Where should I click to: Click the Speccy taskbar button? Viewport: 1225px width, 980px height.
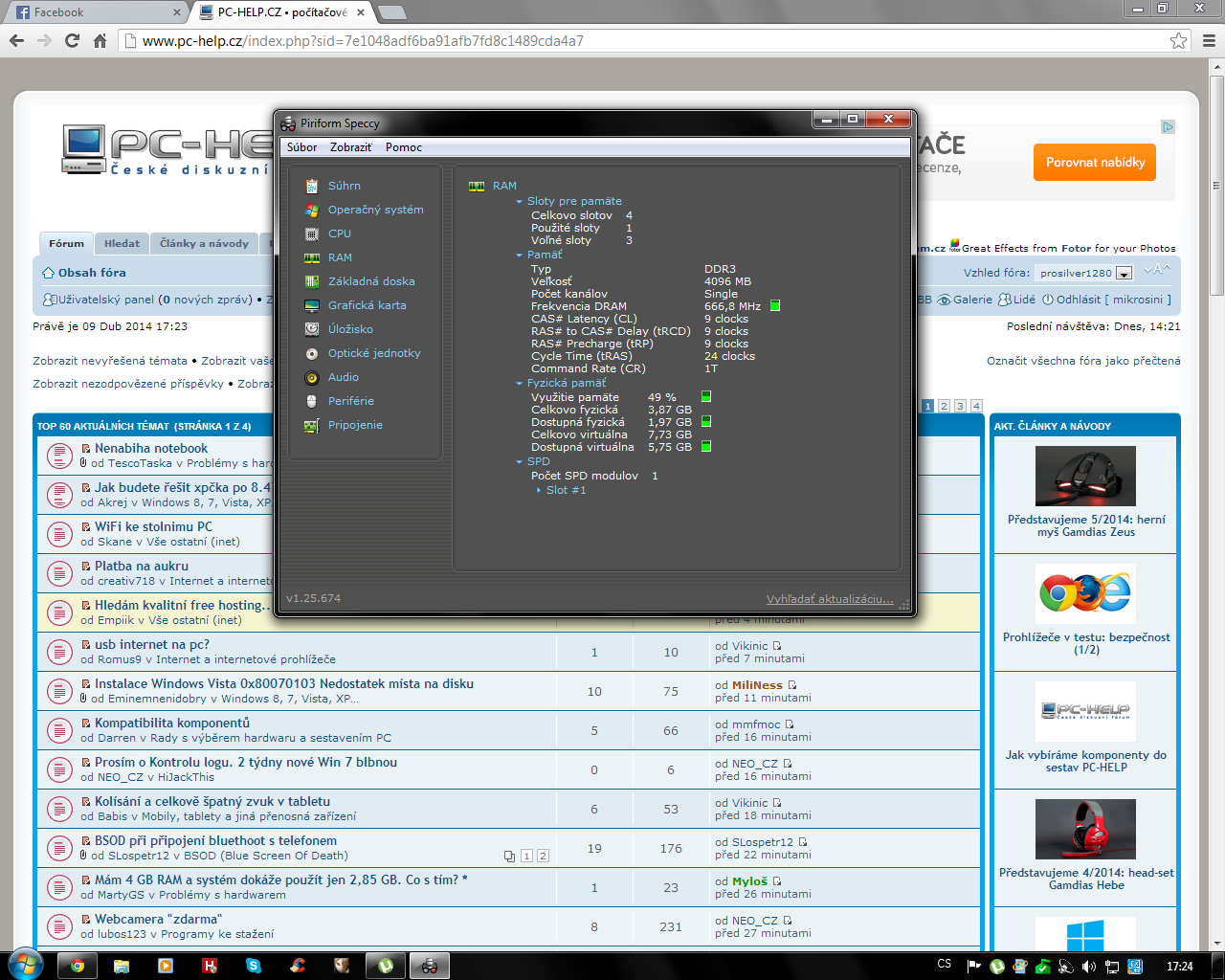point(430,966)
